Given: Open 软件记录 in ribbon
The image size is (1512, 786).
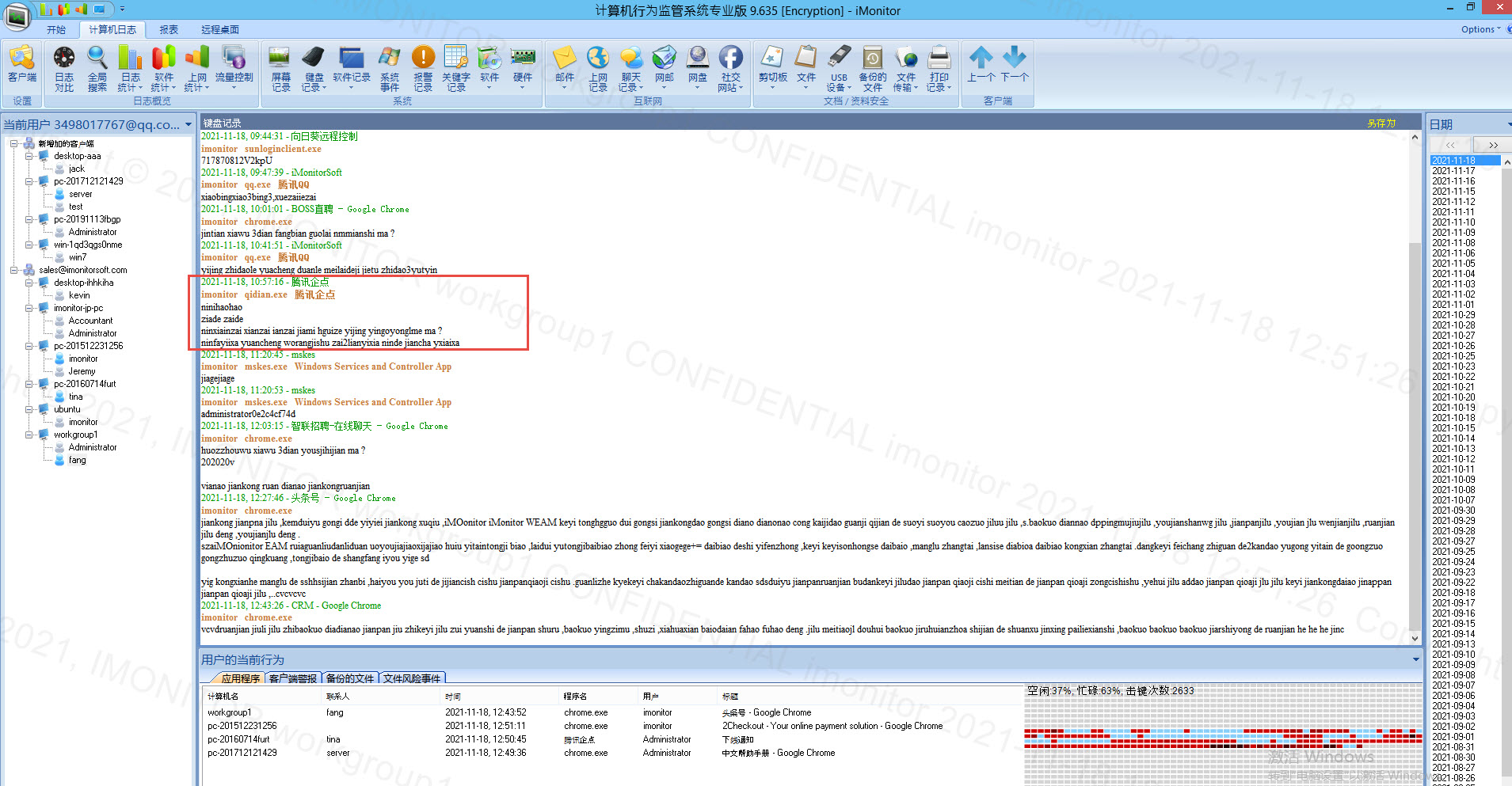Looking at the screenshot, I should coord(352,68).
